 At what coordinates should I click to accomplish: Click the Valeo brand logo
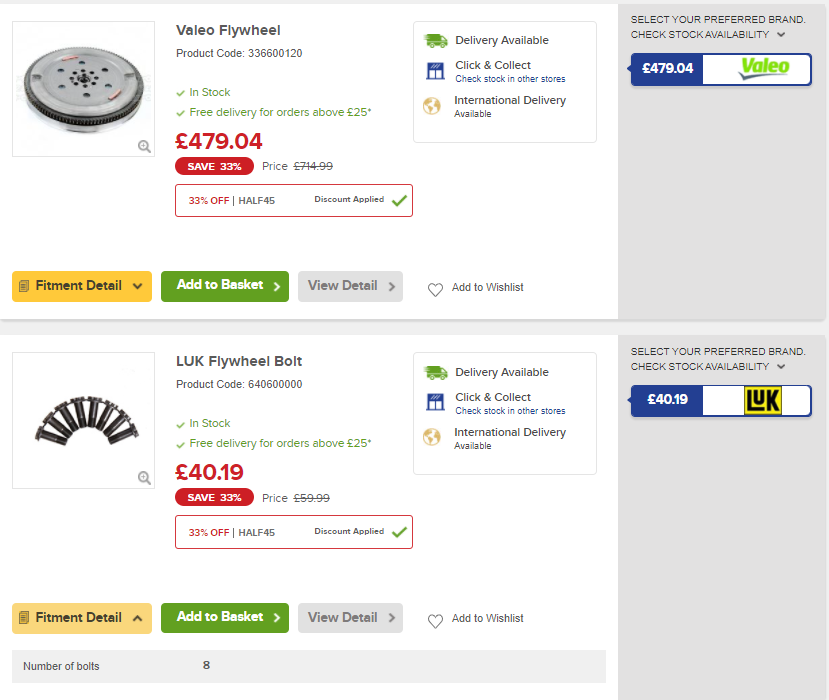(764, 68)
